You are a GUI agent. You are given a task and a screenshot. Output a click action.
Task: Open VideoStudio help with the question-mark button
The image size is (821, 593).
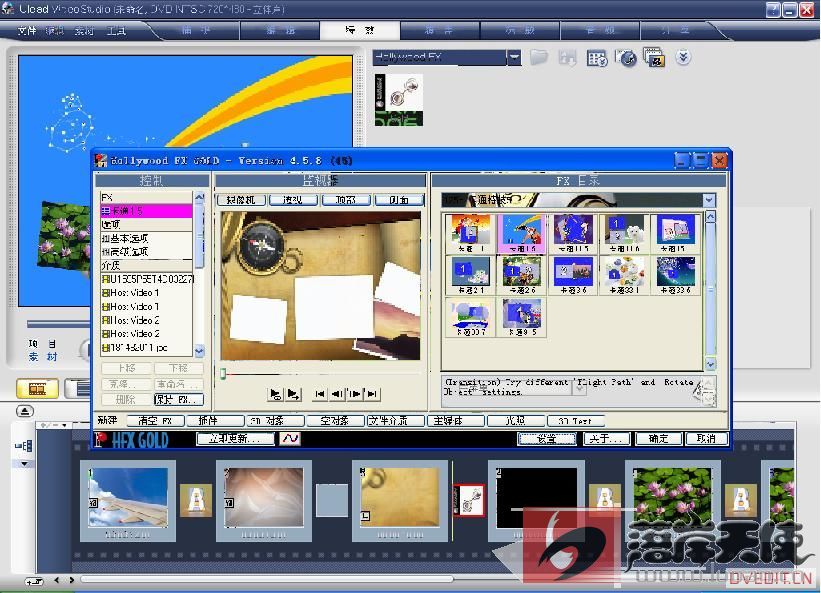point(772,10)
